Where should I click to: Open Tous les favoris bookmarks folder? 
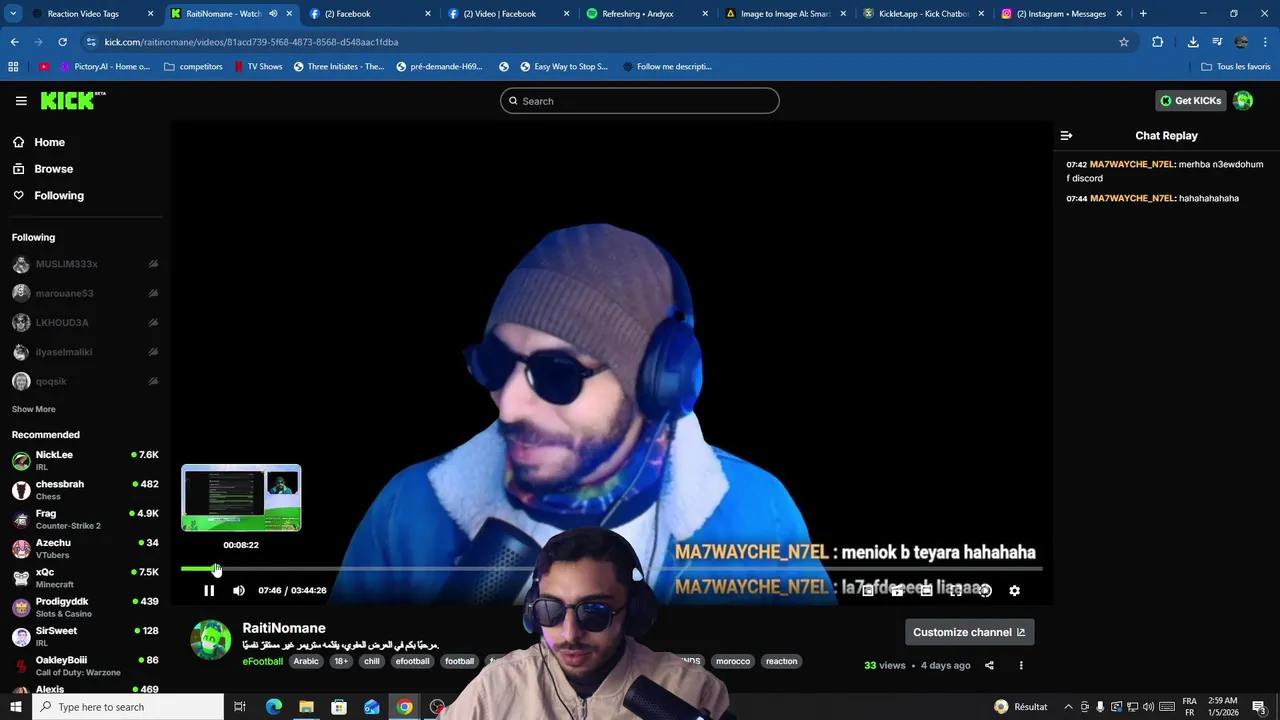tap(1236, 67)
